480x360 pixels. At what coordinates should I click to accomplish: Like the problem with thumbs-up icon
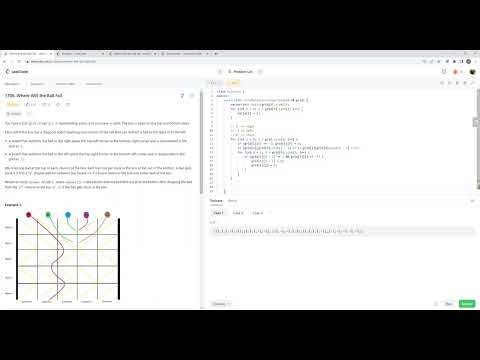(x=31, y=105)
